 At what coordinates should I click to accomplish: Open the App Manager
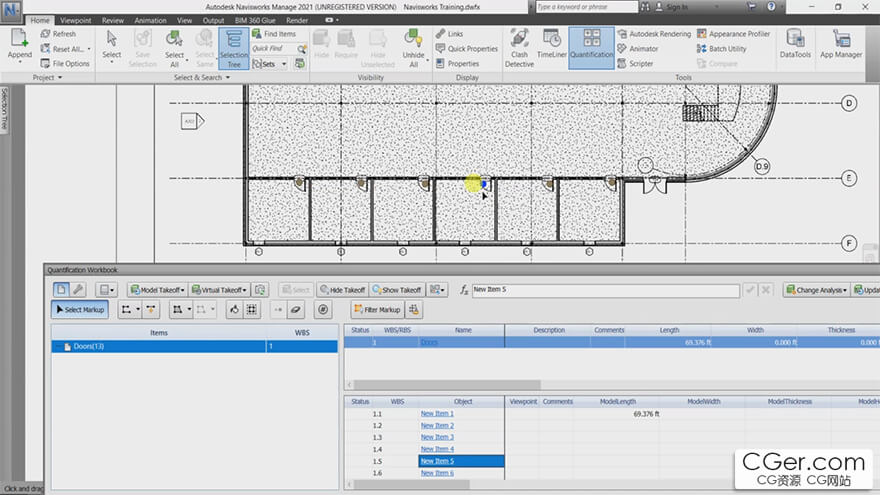(841, 44)
